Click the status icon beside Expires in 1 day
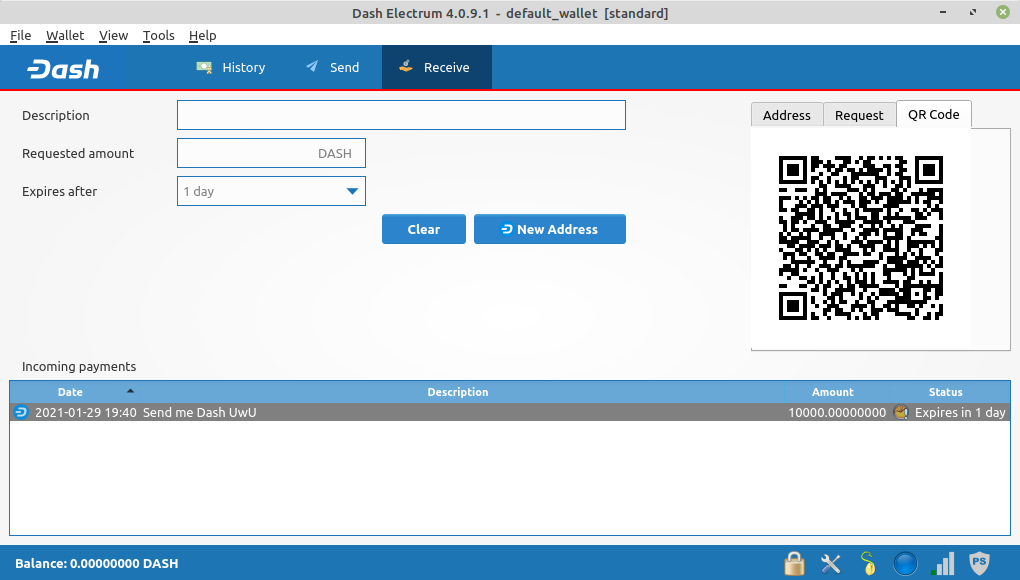Image resolution: width=1020 pixels, height=580 pixels. (x=901, y=412)
